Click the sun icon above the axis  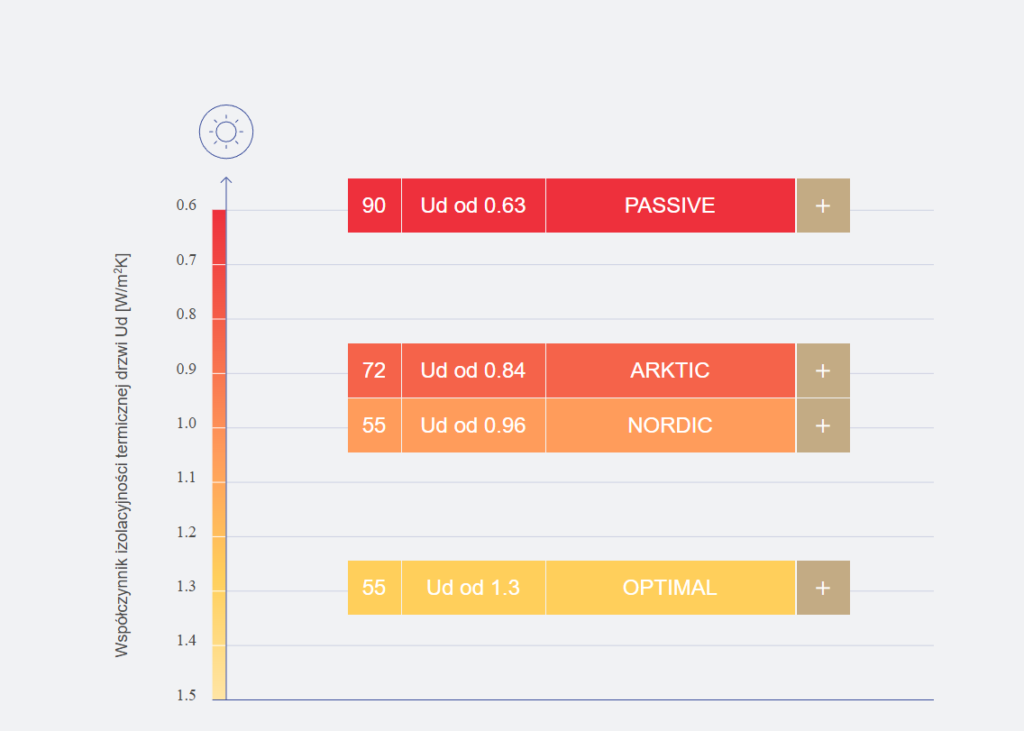tap(226, 132)
